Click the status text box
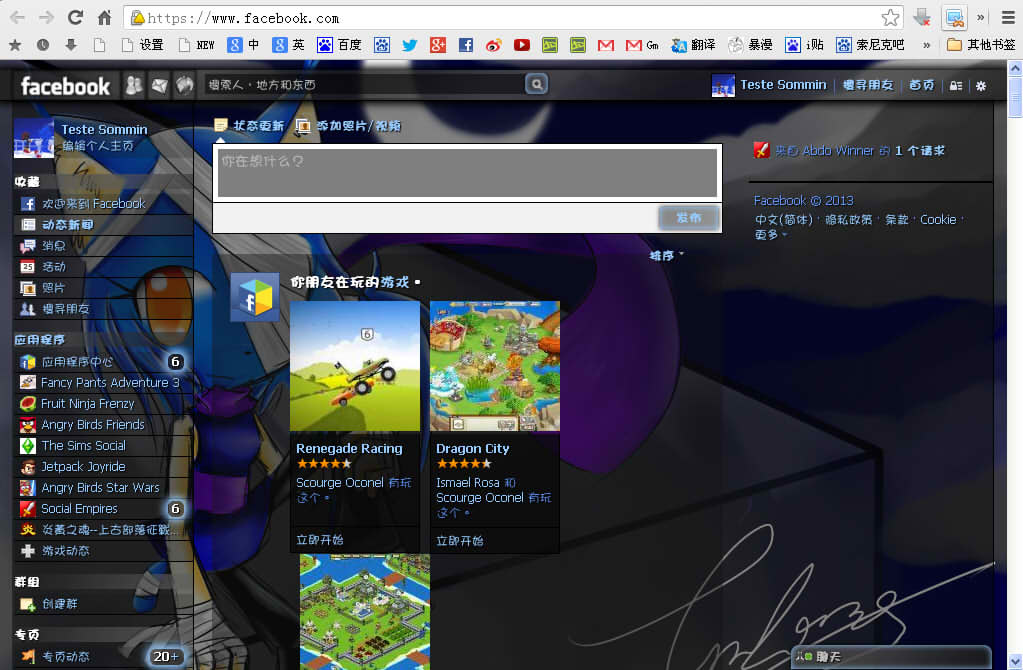 point(467,172)
